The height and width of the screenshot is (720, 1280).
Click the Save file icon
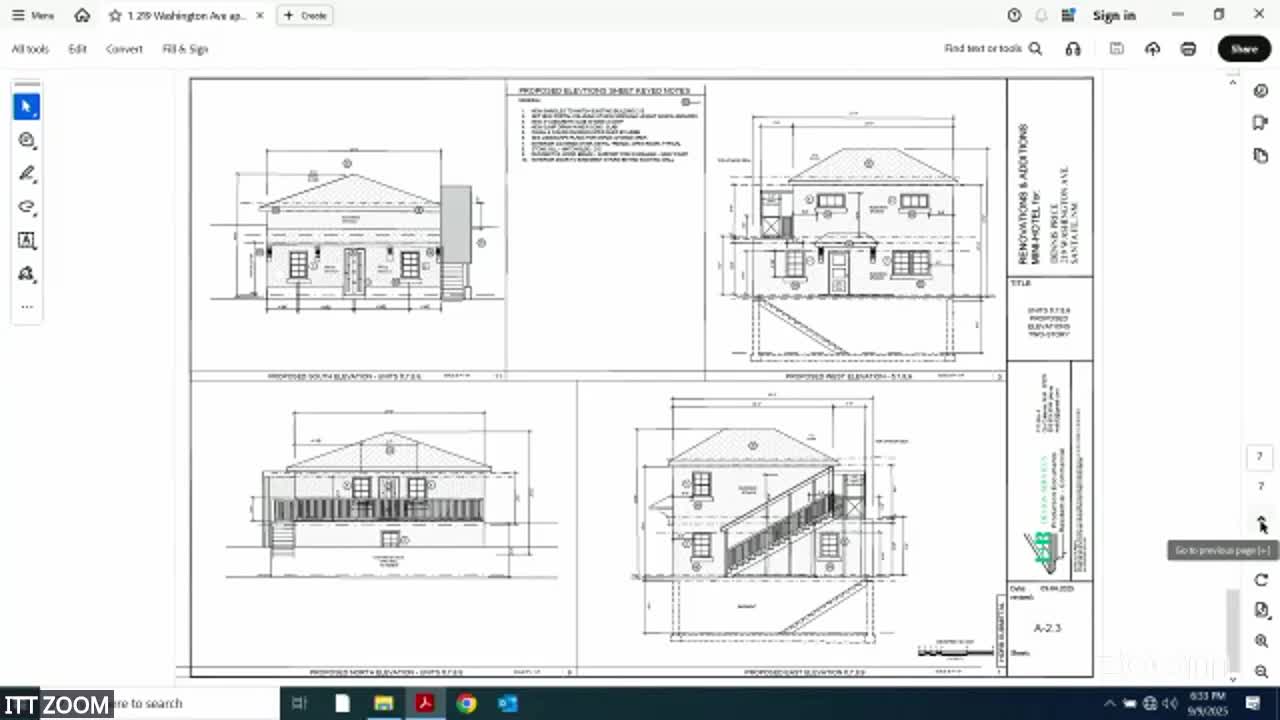pyautogui.click(x=1117, y=49)
